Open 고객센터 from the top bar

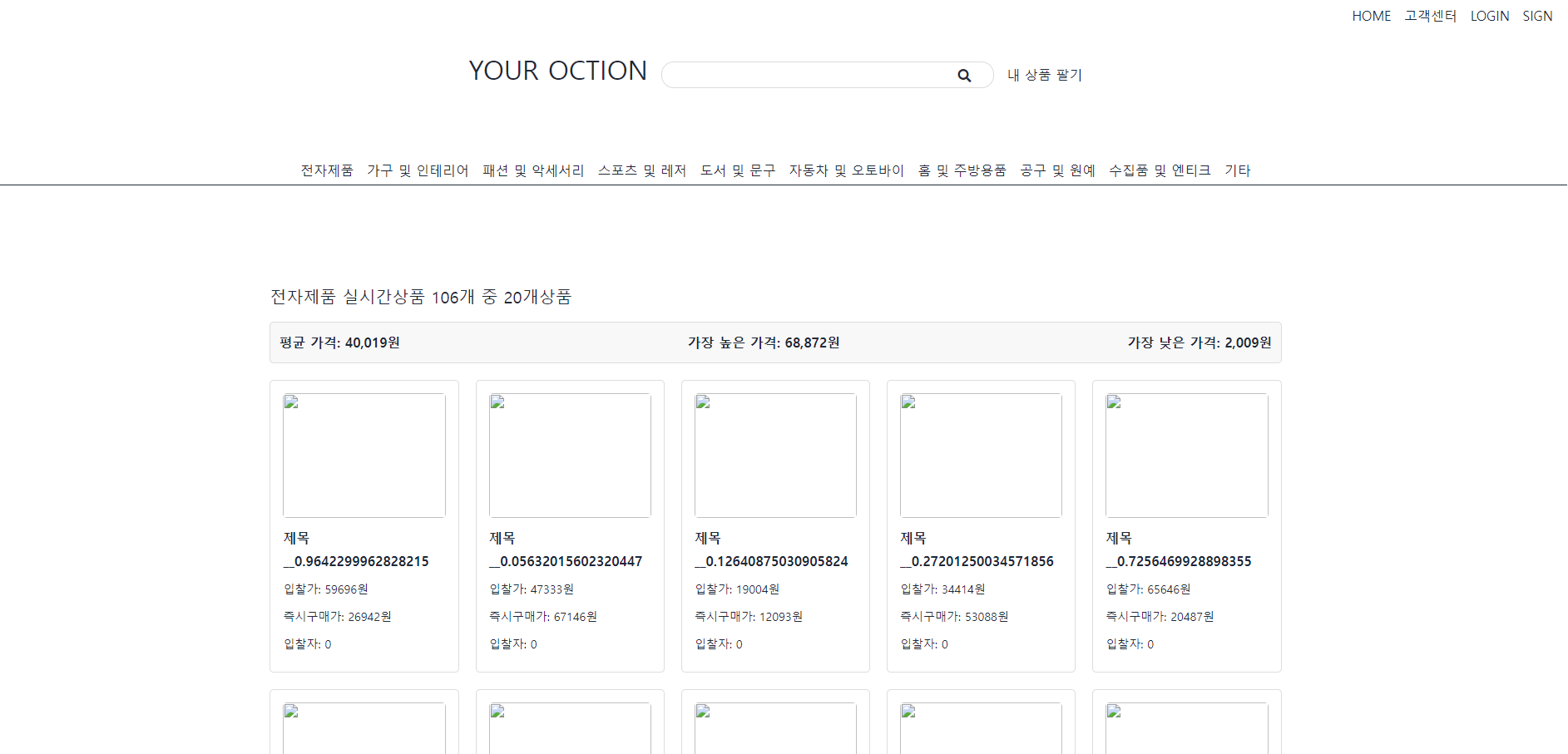tap(1429, 15)
